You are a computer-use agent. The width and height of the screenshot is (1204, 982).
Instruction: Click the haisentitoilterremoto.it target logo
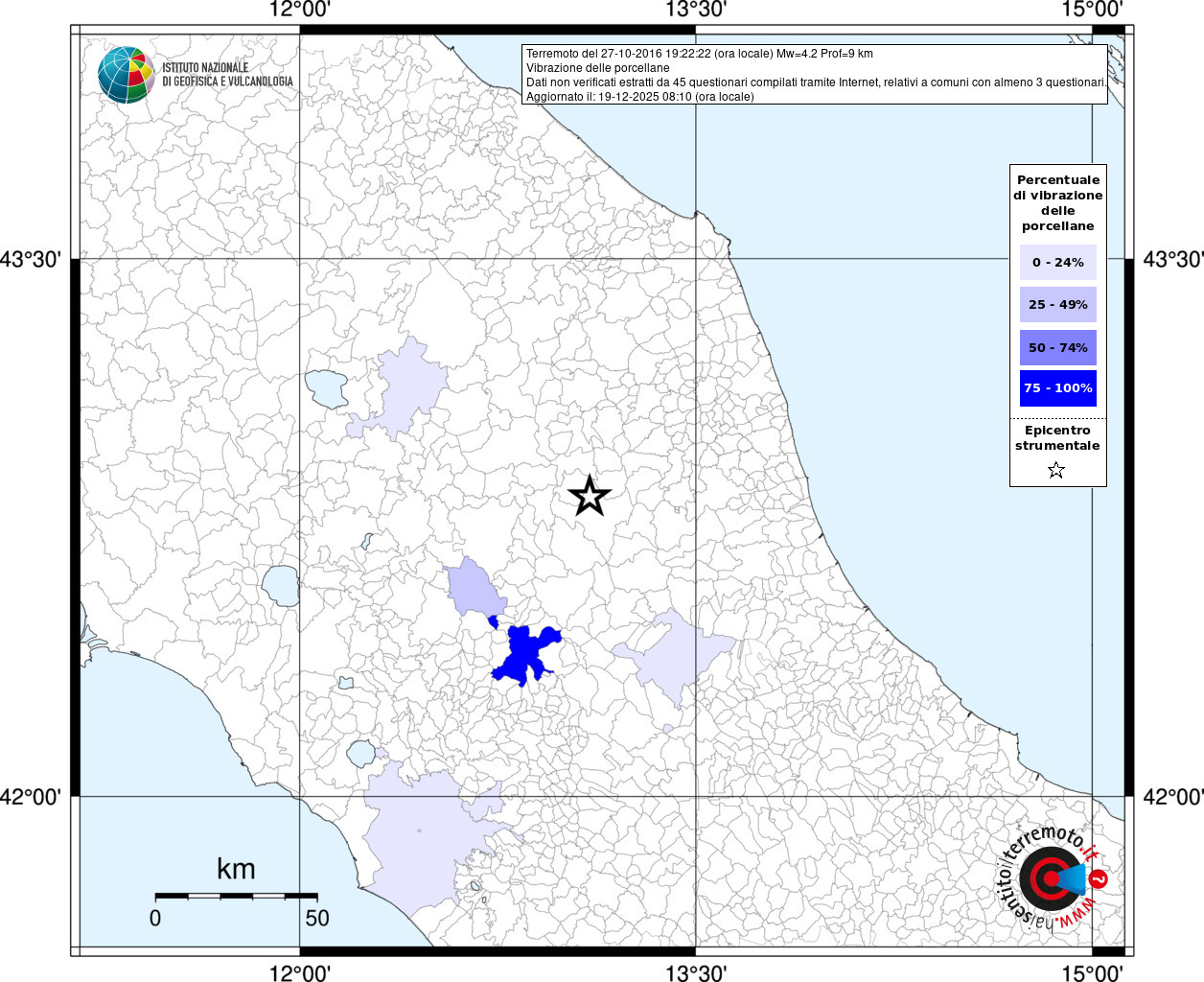1053,877
